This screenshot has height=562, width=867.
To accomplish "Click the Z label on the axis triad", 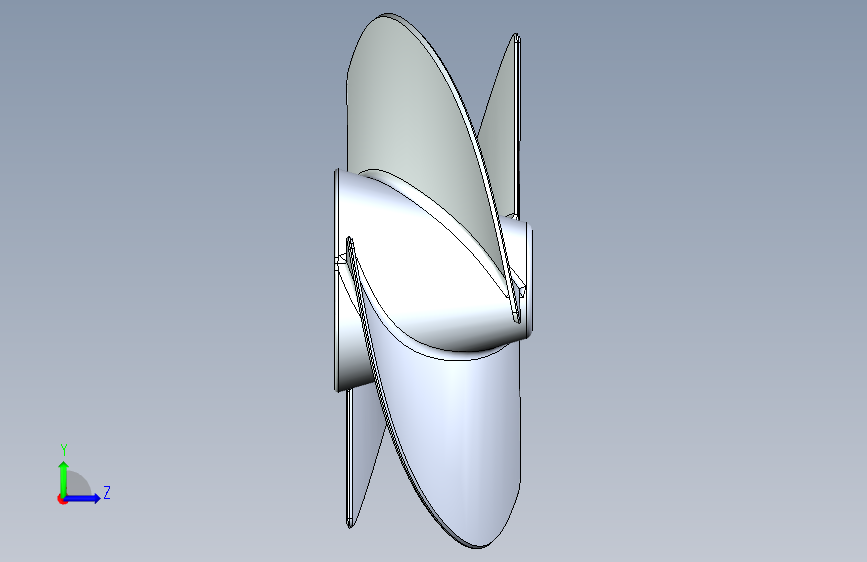I will [107, 492].
